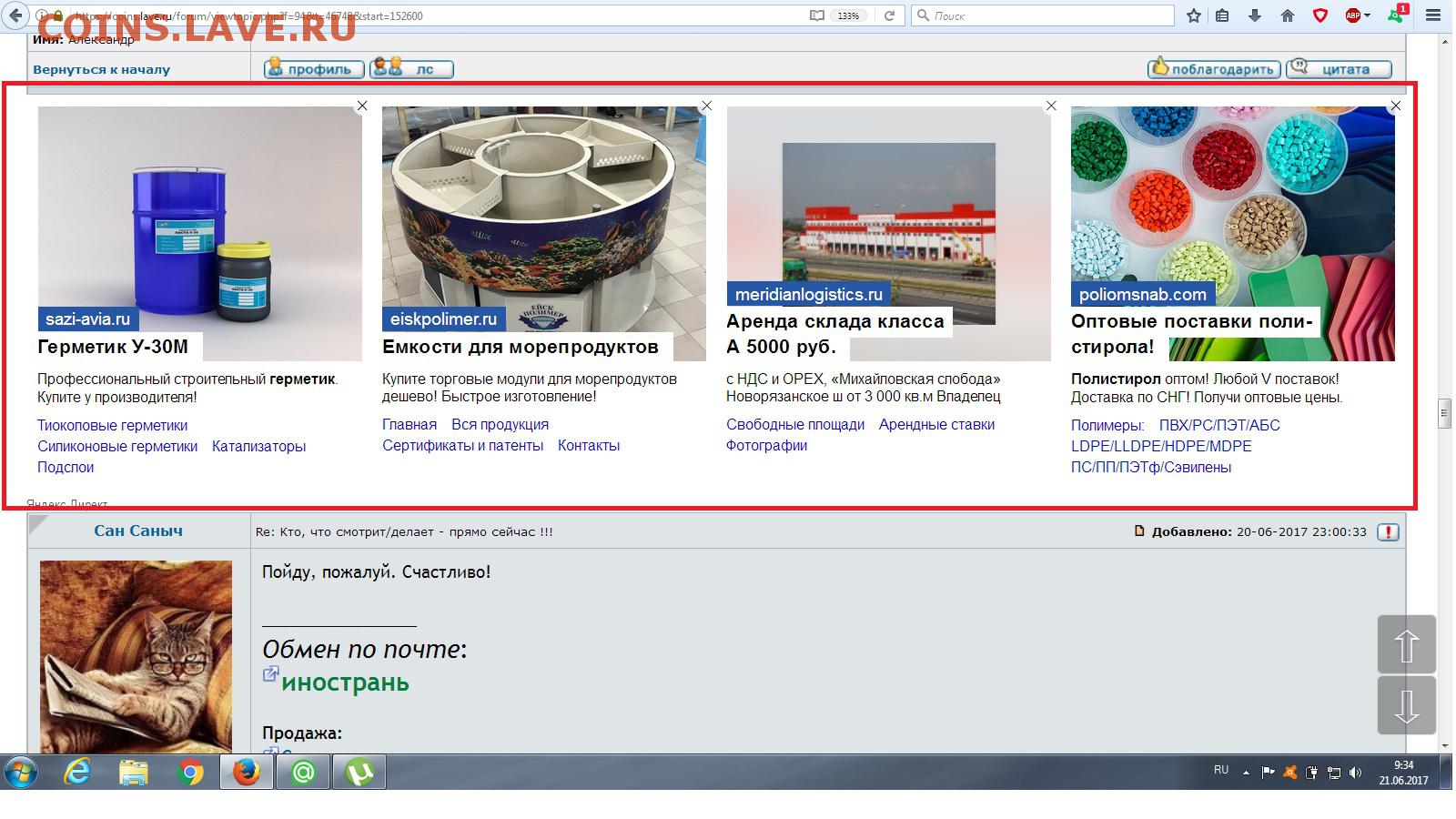Open the ПВХ/РС/ПЭТ/АБС link
The height and width of the screenshot is (819, 1456).
(x=1219, y=425)
